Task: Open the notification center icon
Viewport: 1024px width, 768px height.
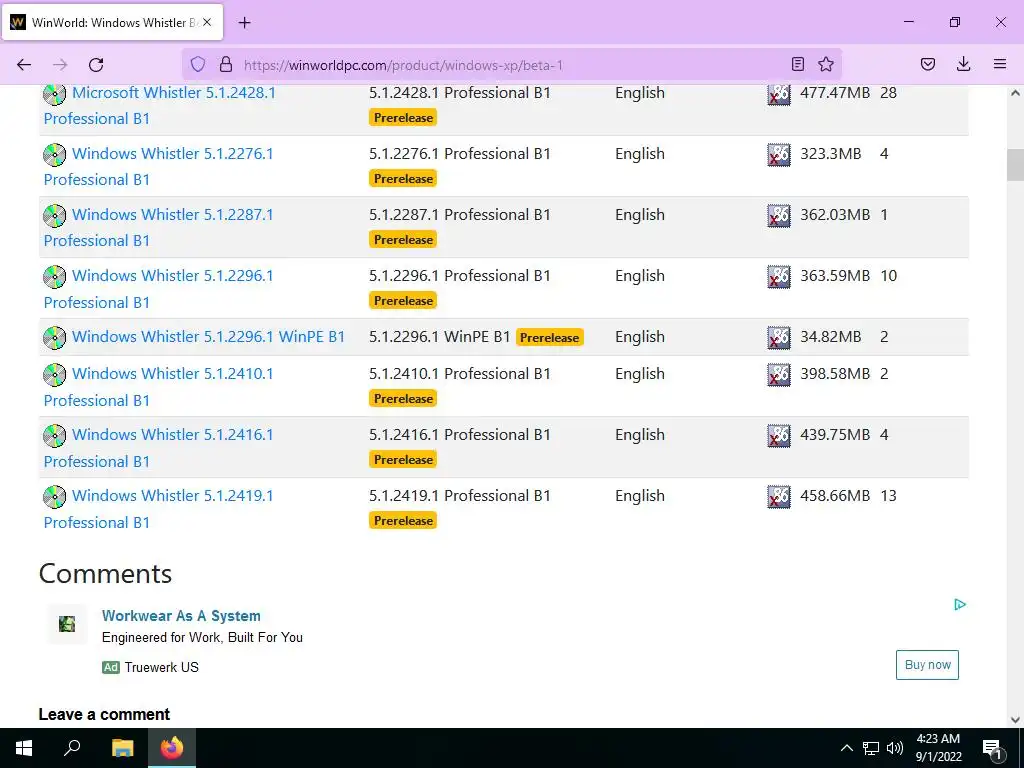Action: [x=992, y=748]
